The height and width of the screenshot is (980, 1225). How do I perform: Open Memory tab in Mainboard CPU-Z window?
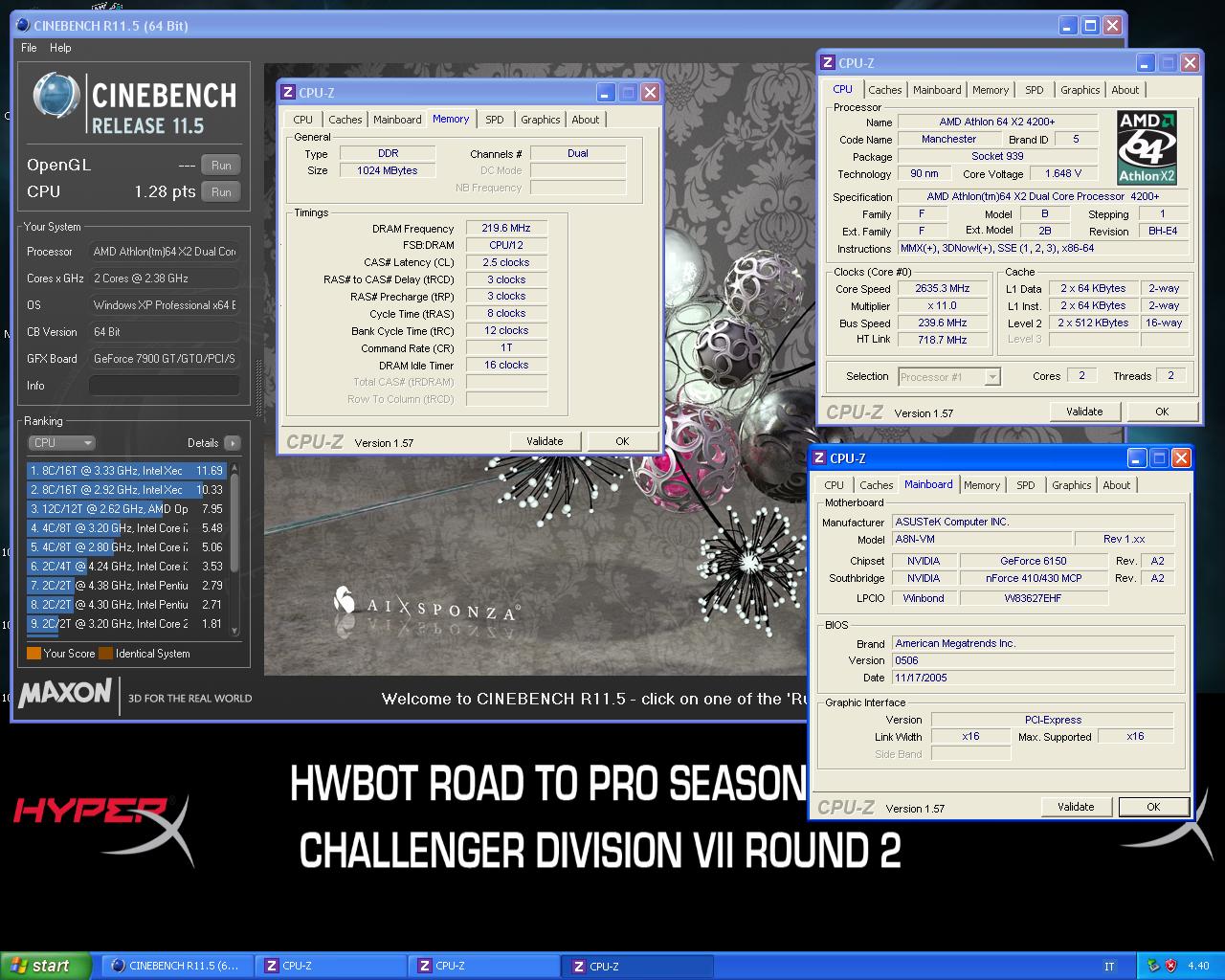click(x=982, y=485)
